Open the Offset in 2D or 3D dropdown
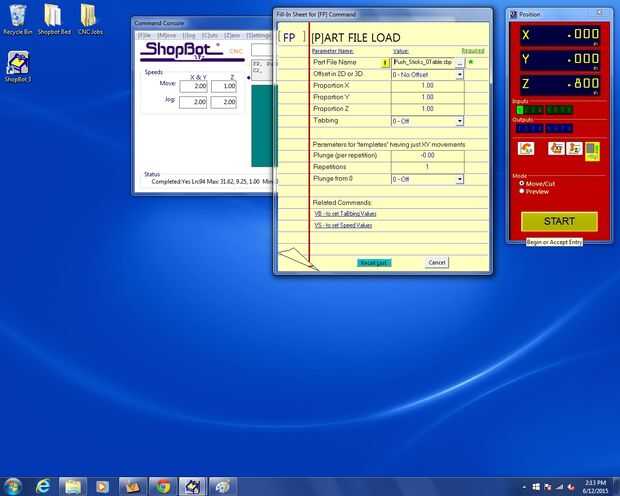 [x=459, y=74]
